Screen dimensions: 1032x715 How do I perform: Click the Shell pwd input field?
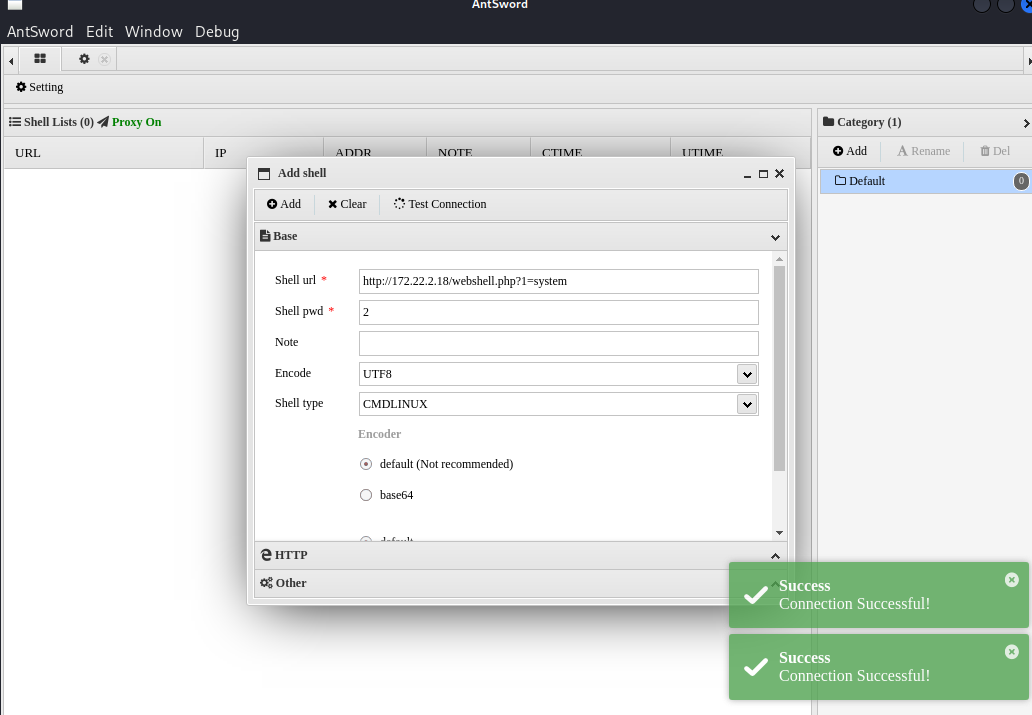[x=559, y=312]
